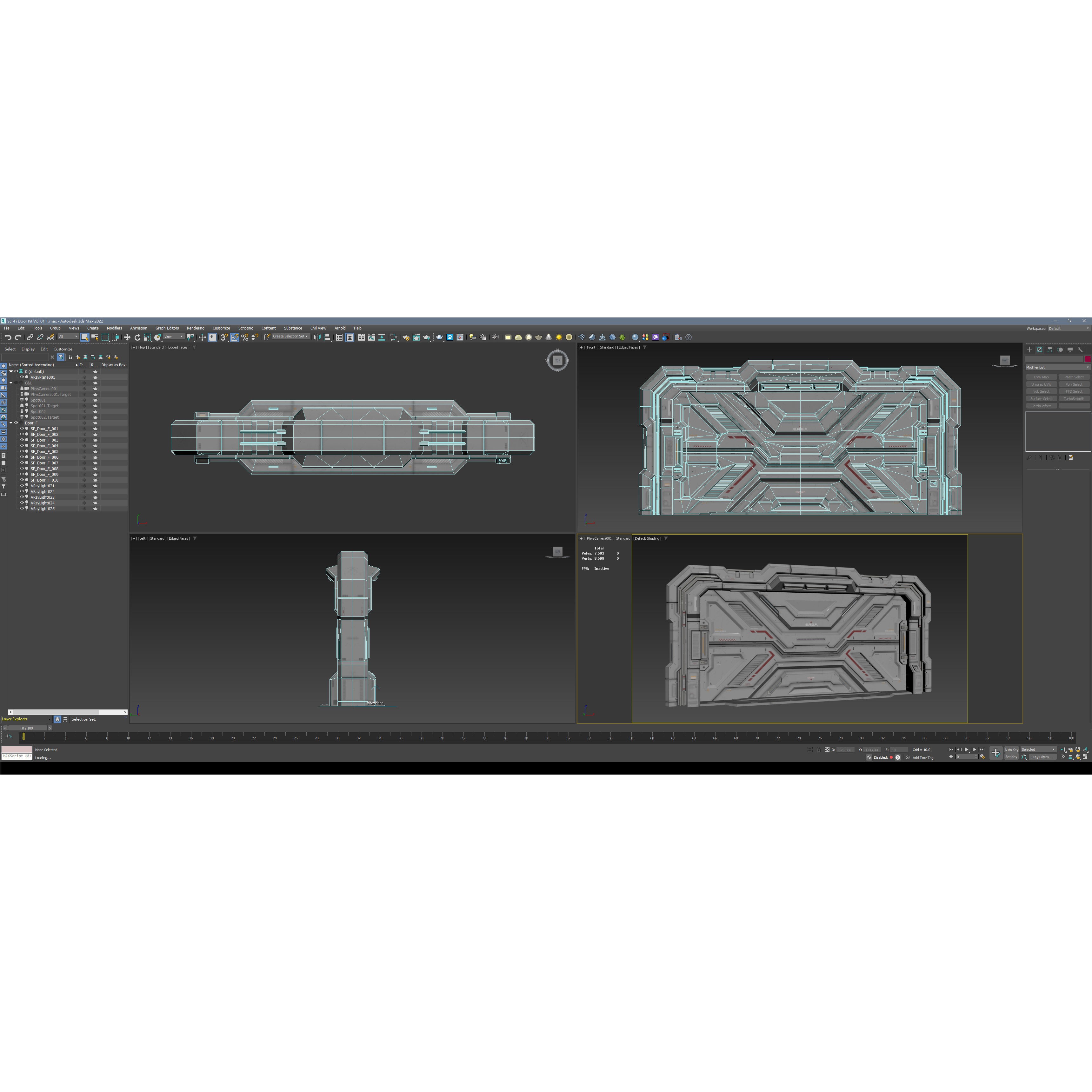Collapse the Door_F layer in Scene Explorer
This screenshot has height=1092, width=1092.
(11, 423)
